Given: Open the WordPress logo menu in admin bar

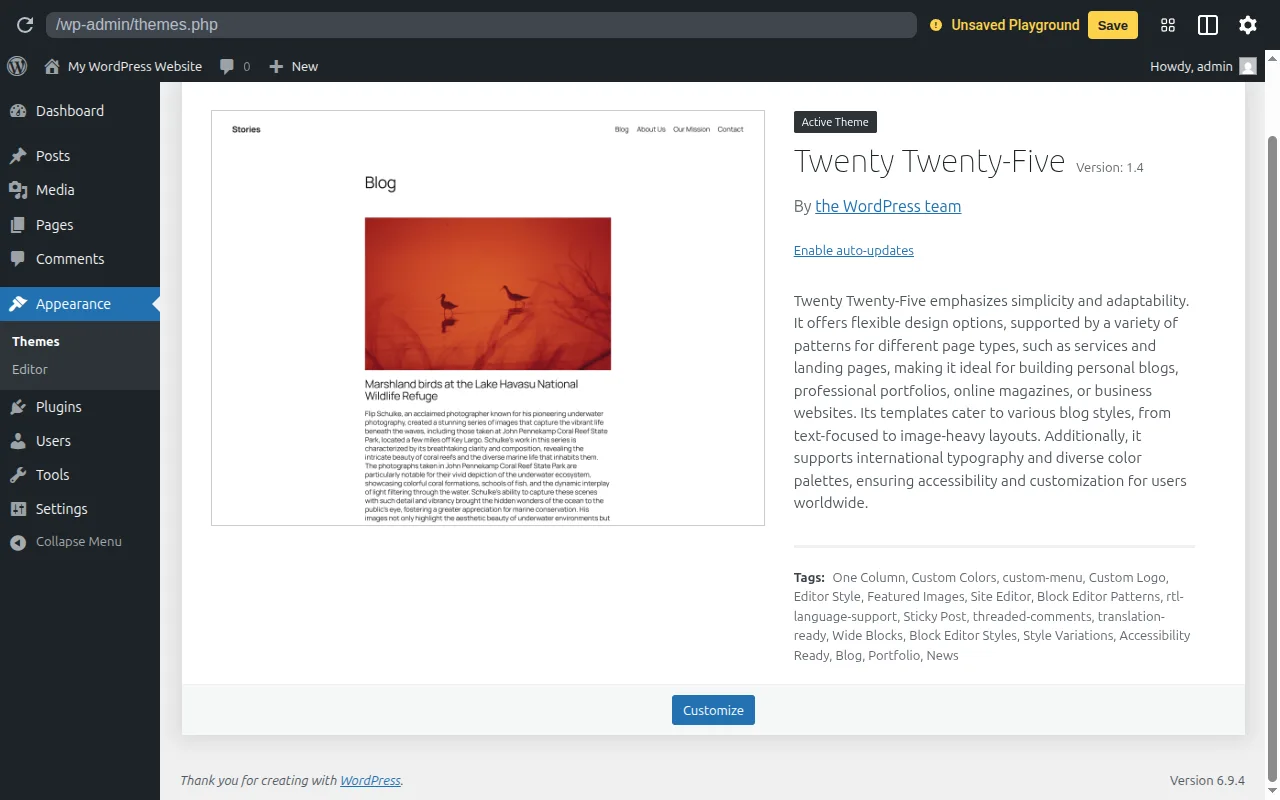Looking at the screenshot, I should pyautogui.click(x=16, y=66).
